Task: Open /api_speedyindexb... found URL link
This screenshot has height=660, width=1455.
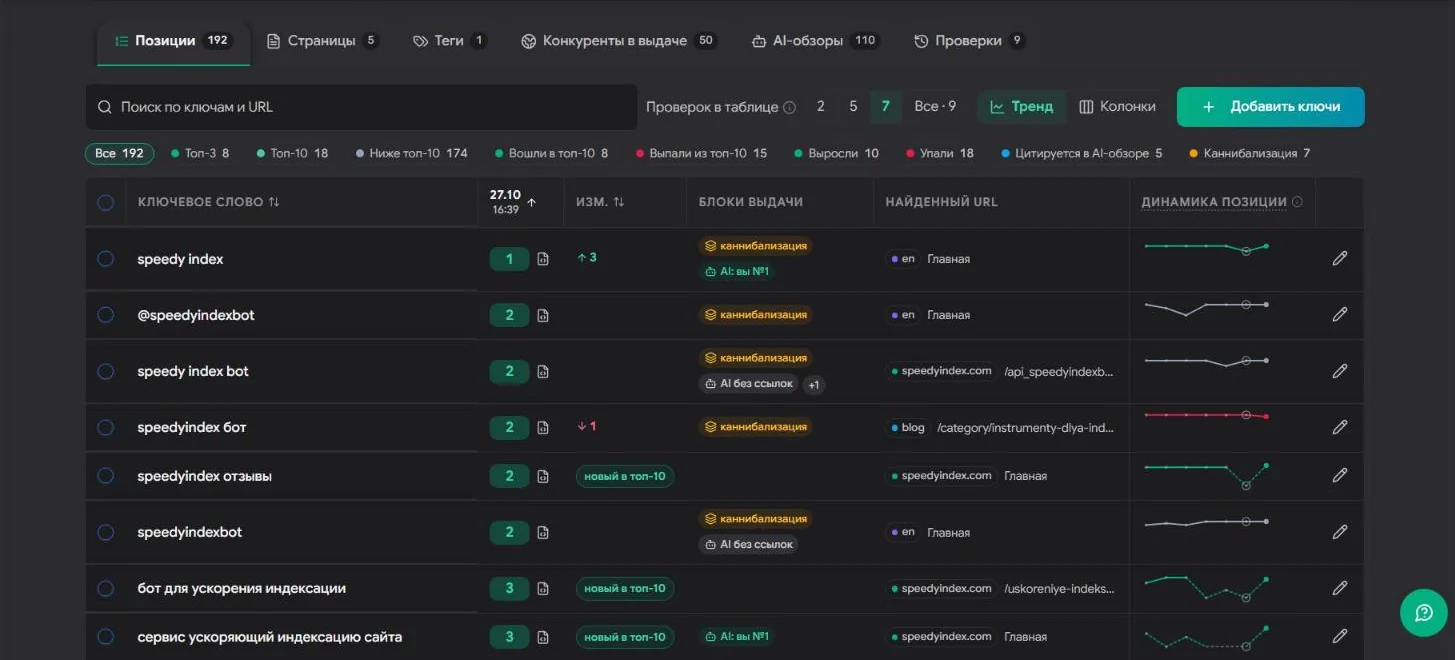Action: coord(1059,371)
